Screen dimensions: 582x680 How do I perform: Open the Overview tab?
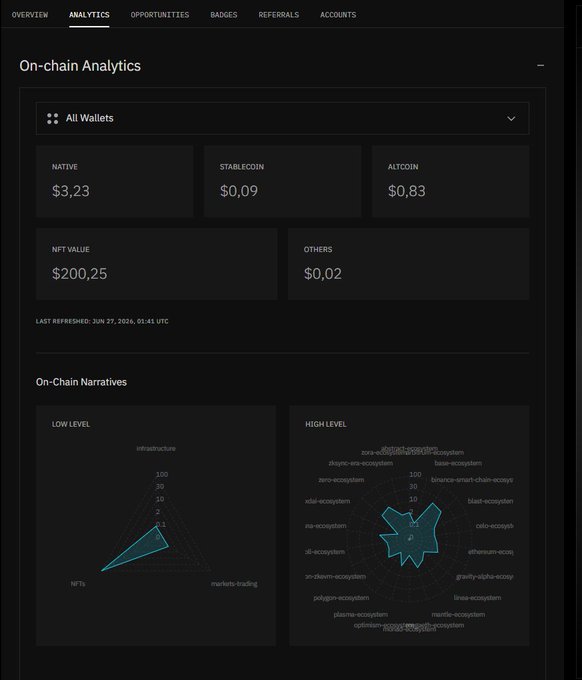tap(30, 15)
